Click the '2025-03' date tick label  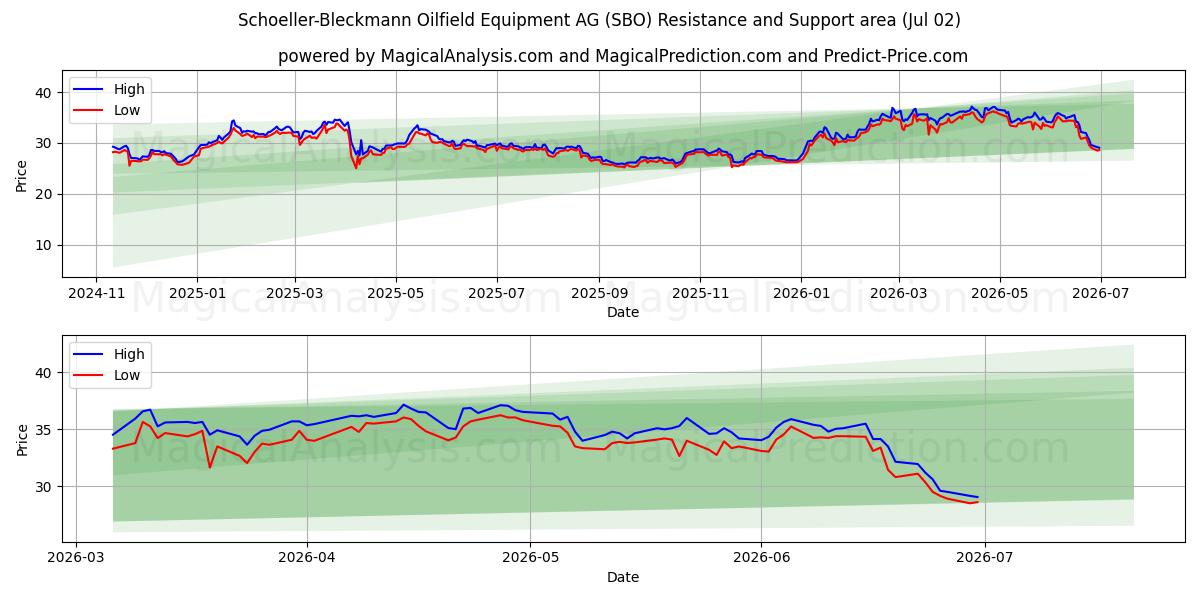point(294,294)
